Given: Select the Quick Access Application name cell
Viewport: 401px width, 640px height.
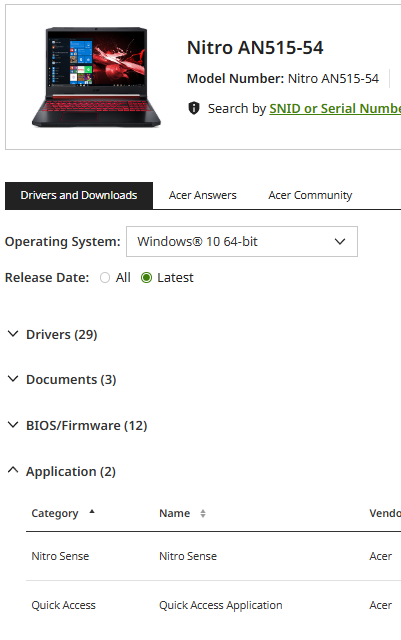Looking at the screenshot, I should pyautogui.click(x=221, y=605).
